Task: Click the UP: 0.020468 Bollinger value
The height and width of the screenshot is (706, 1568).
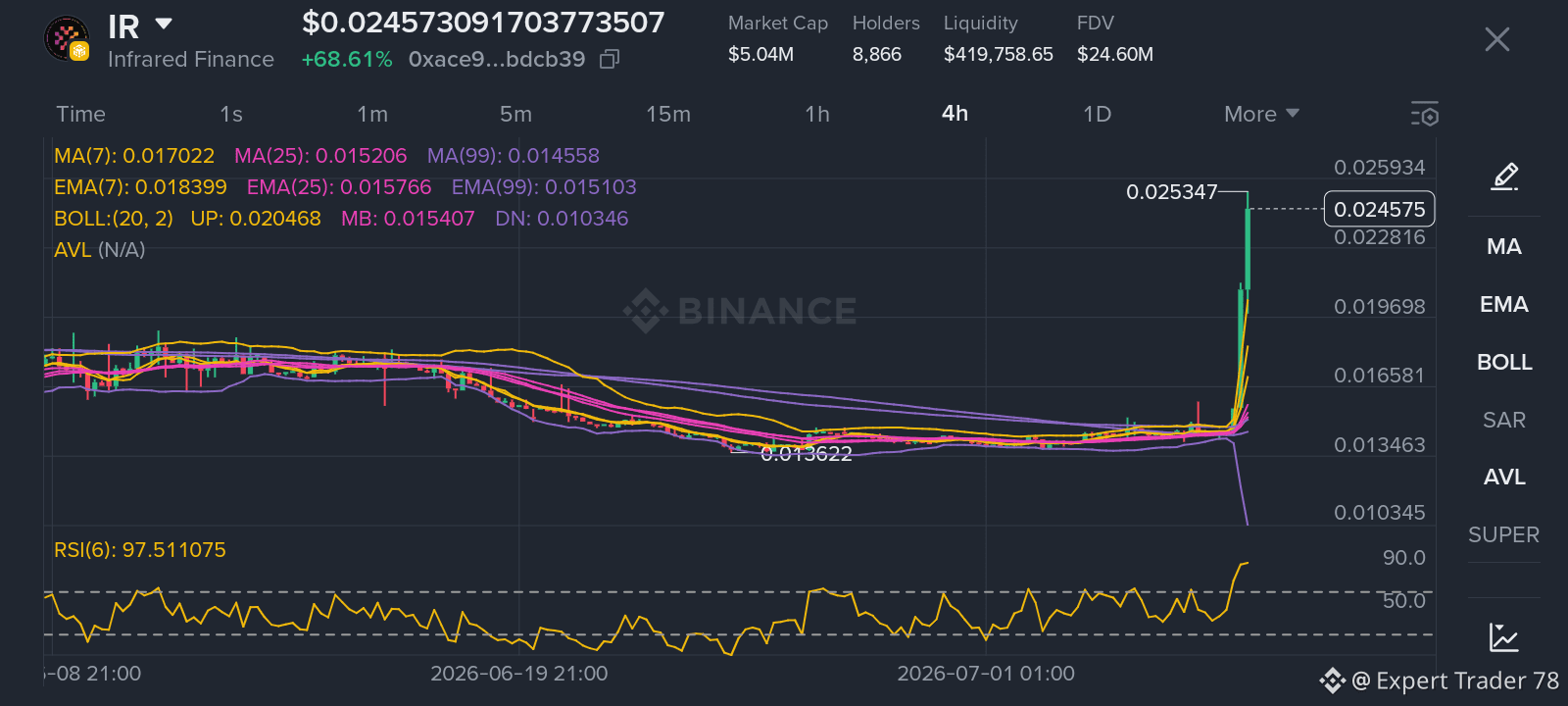Action: [256, 219]
